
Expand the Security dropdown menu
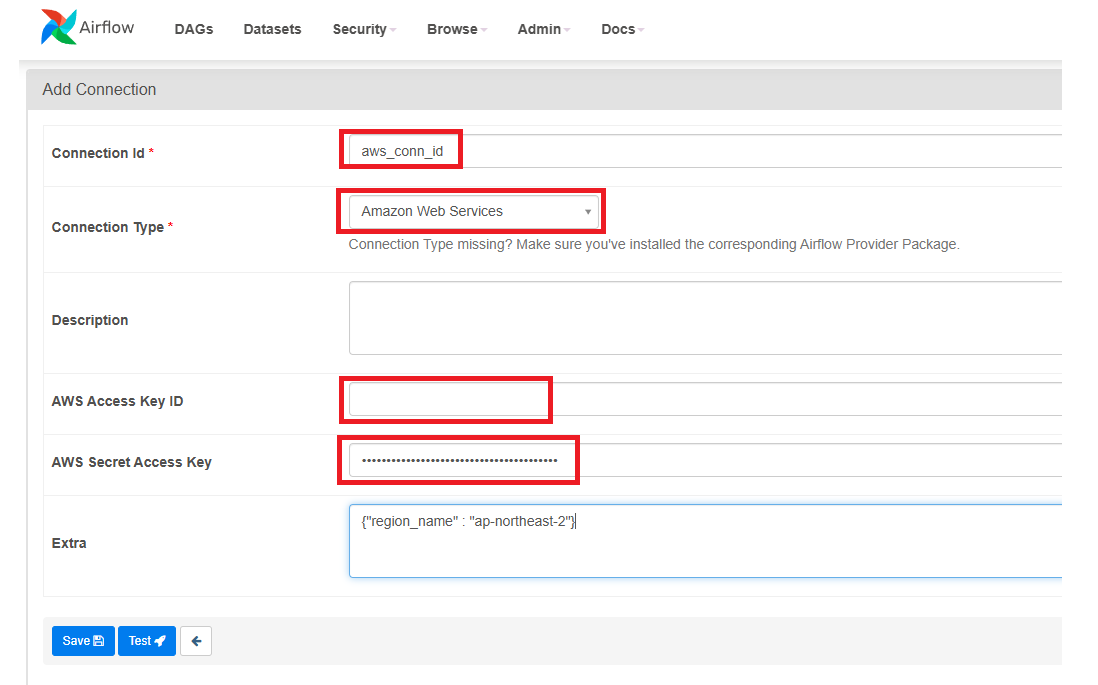pyautogui.click(x=364, y=29)
